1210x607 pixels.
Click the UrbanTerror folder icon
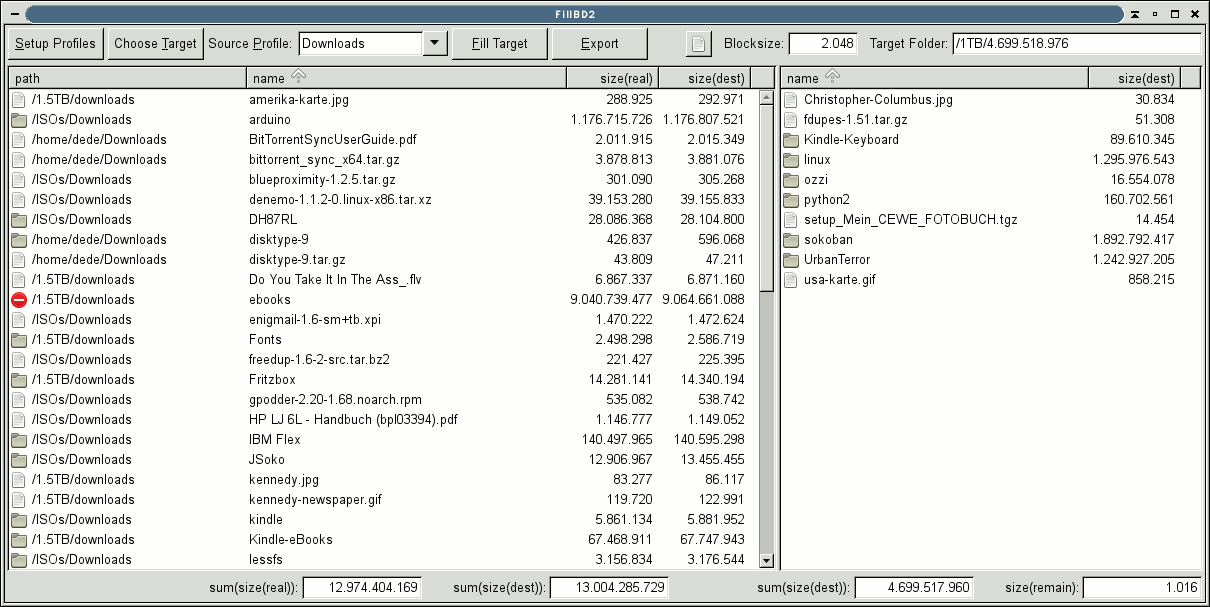click(x=791, y=260)
